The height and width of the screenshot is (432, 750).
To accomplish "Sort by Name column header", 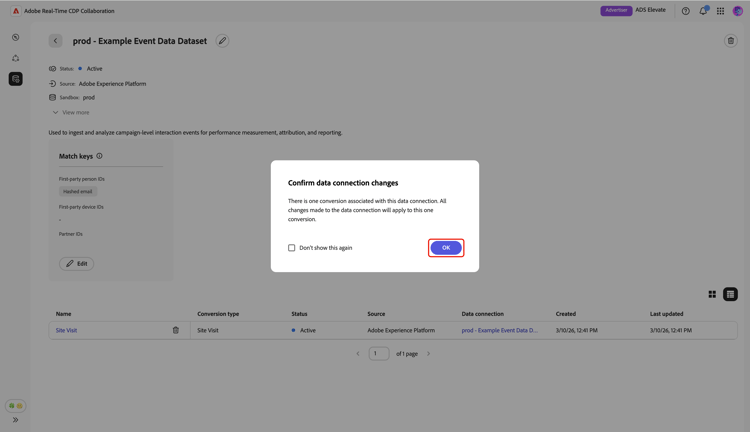I will [x=63, y=314].
